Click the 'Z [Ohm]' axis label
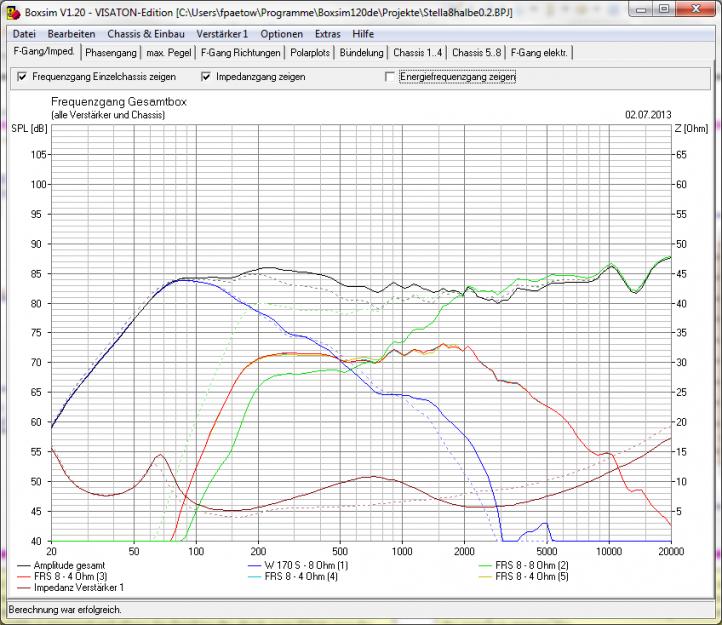722x625 pixels. point(691,129)
